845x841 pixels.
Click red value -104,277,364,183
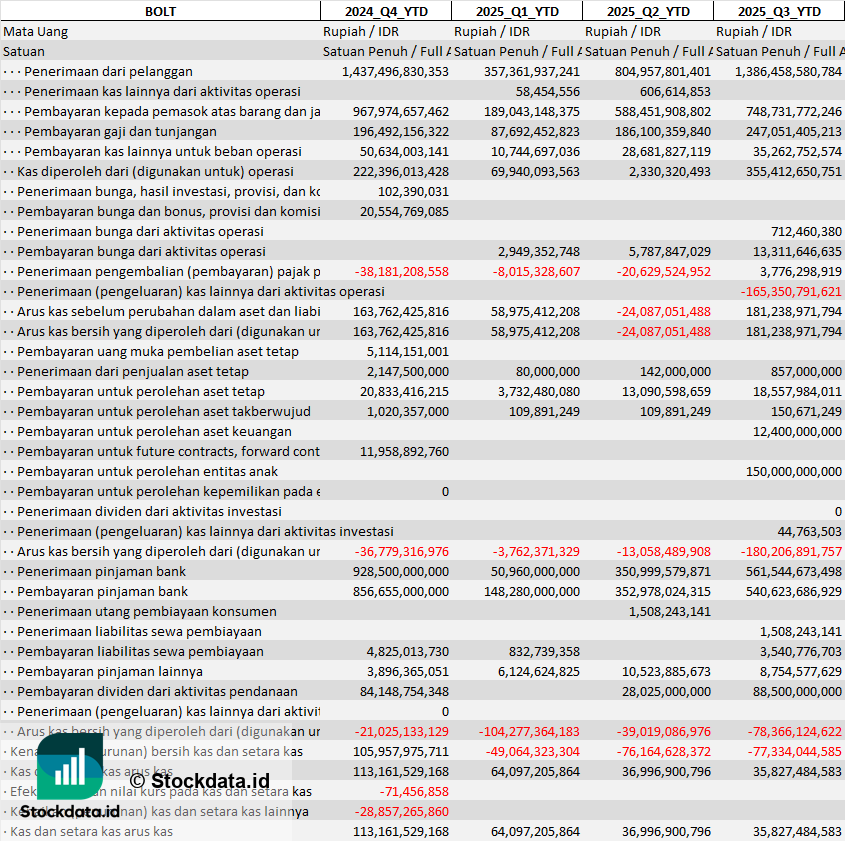click(529, 732)
